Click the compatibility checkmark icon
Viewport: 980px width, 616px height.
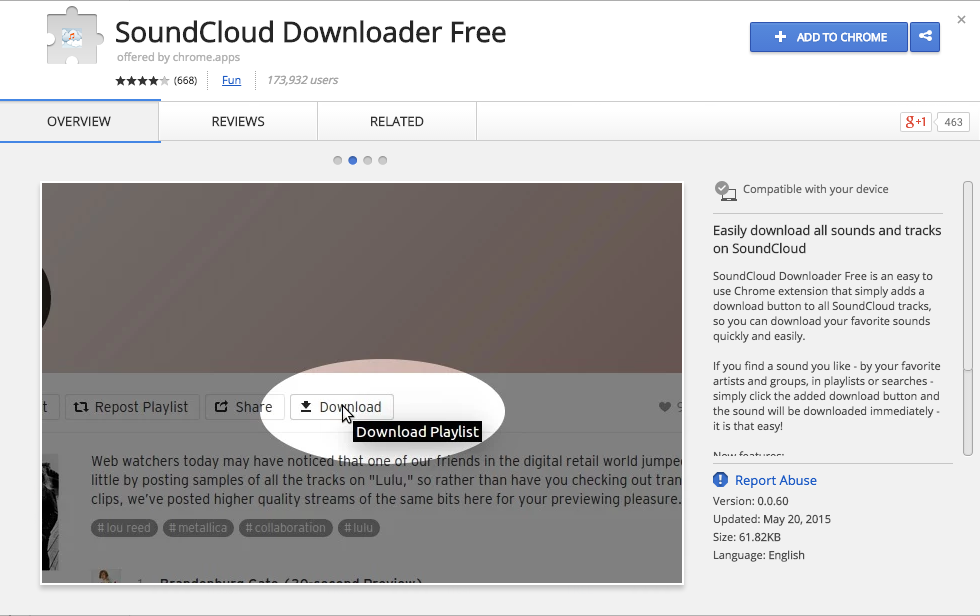pyautogui.click(x=725, y=189)
